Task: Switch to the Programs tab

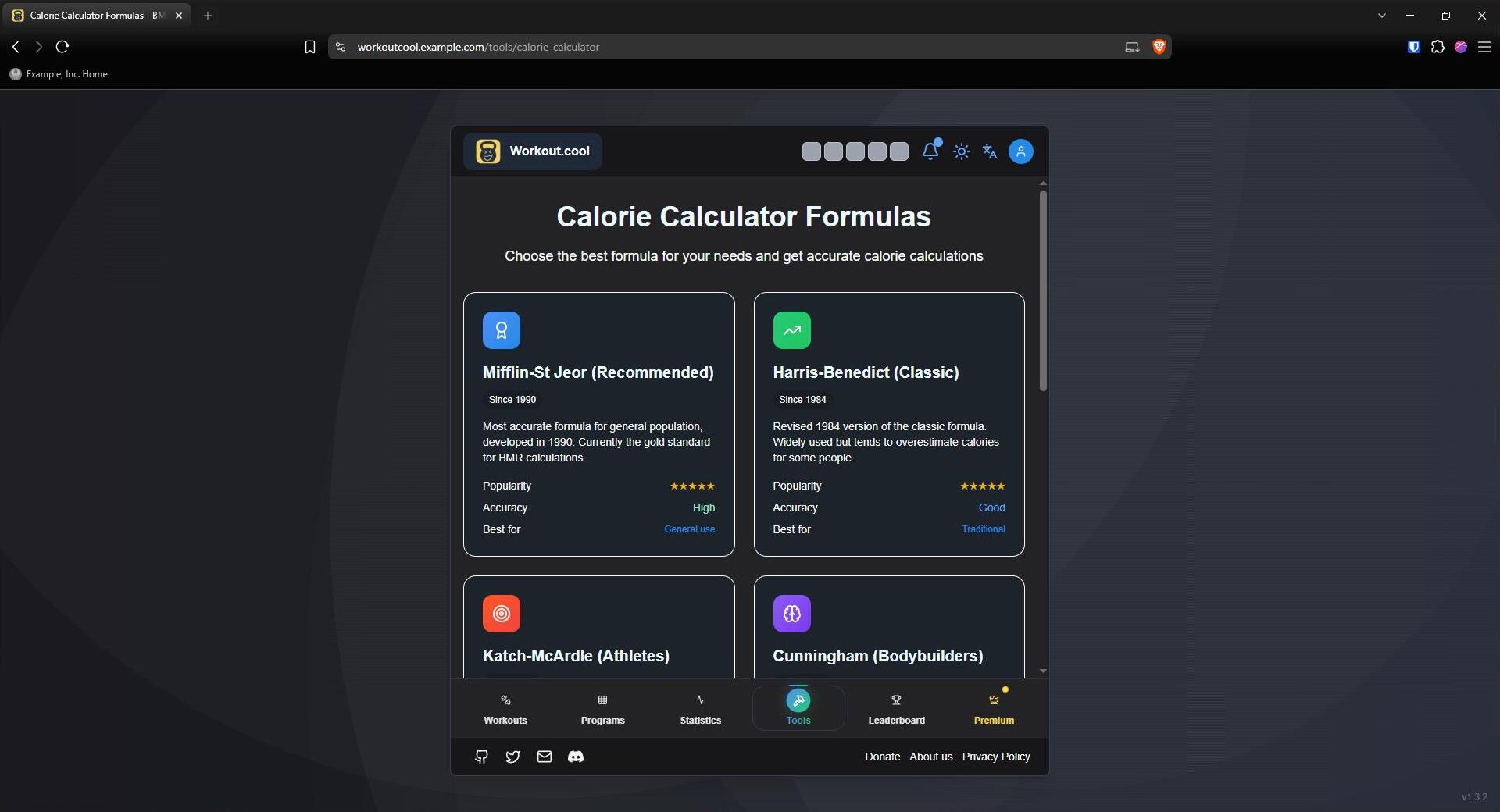Action: coord(603,709)
